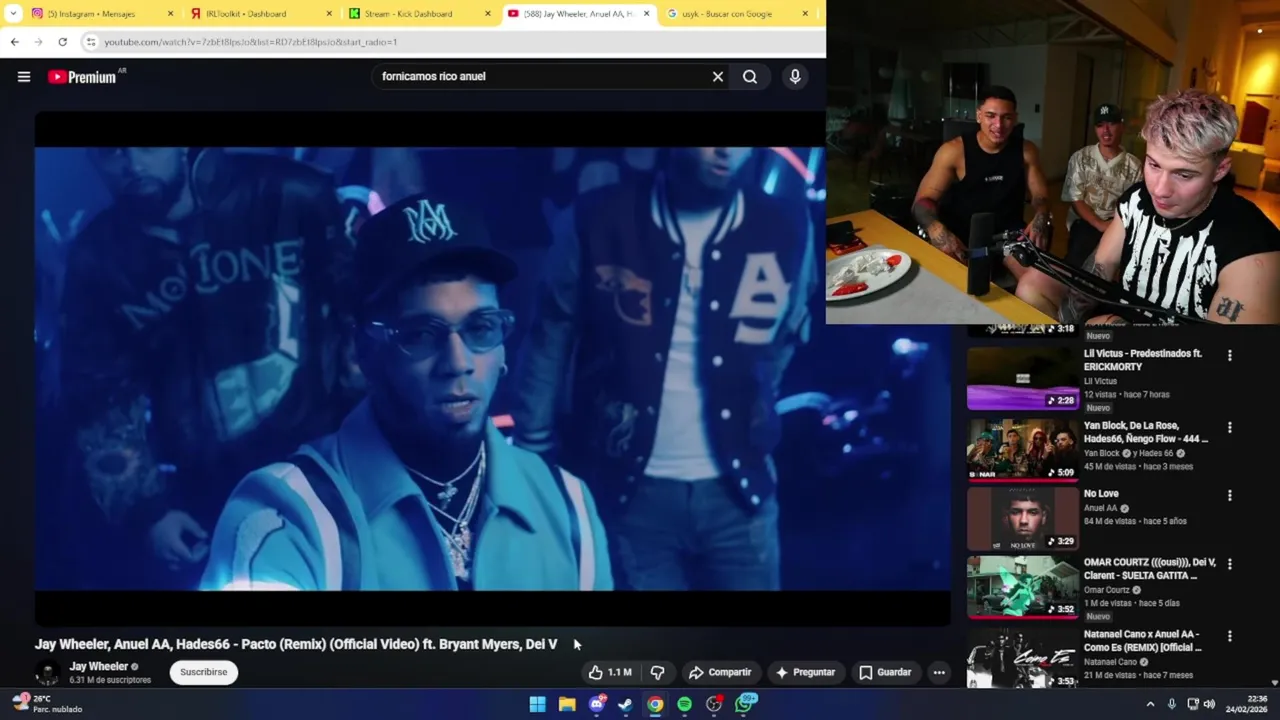Go back in browser history
The width and height of the screenshot is (1280, 720).
14,42
